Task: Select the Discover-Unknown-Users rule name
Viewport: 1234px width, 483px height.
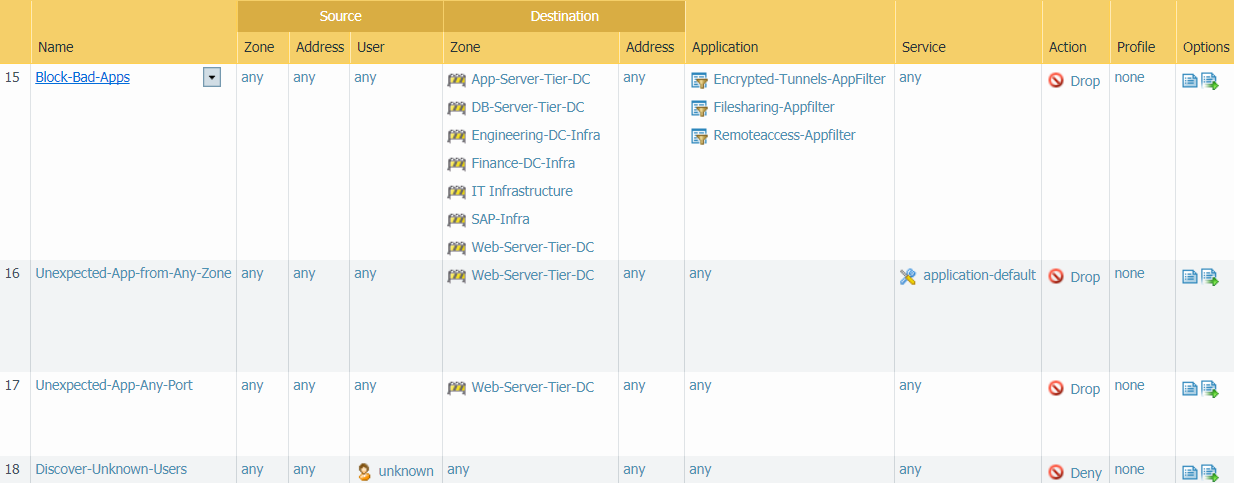Action: coord(111,469)
